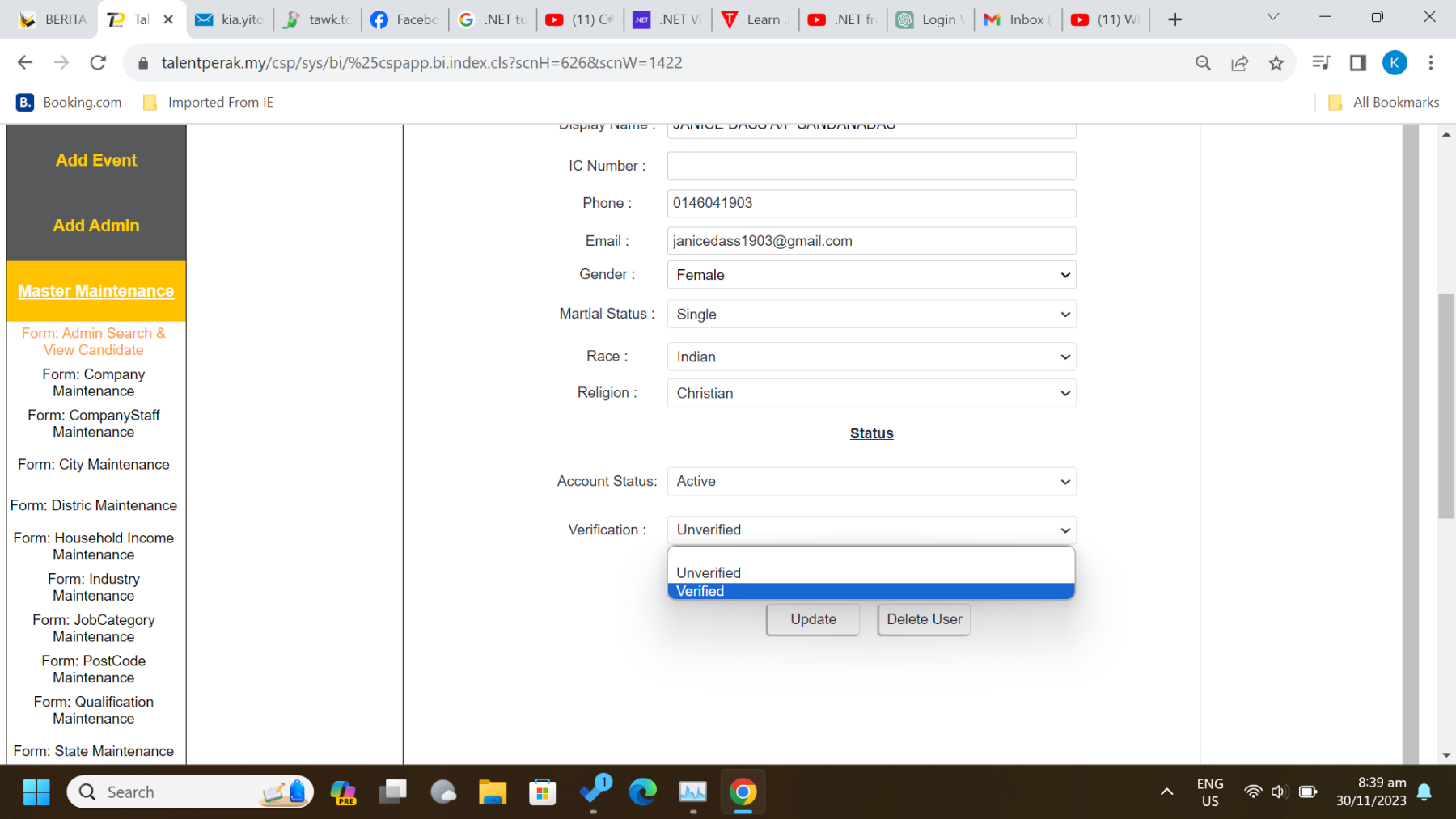Click the IC Number input field

pos(870,167)
